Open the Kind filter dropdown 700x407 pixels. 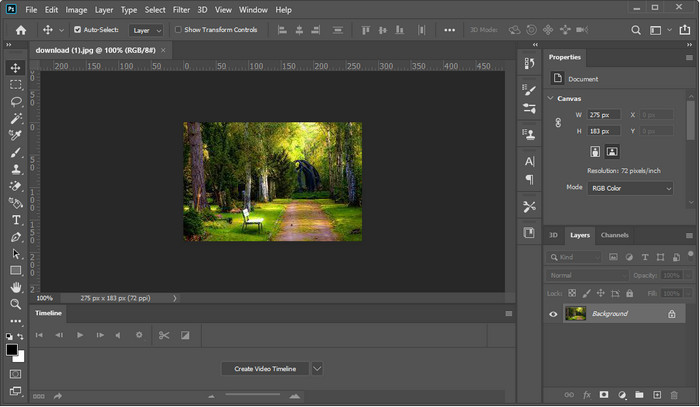574,257
